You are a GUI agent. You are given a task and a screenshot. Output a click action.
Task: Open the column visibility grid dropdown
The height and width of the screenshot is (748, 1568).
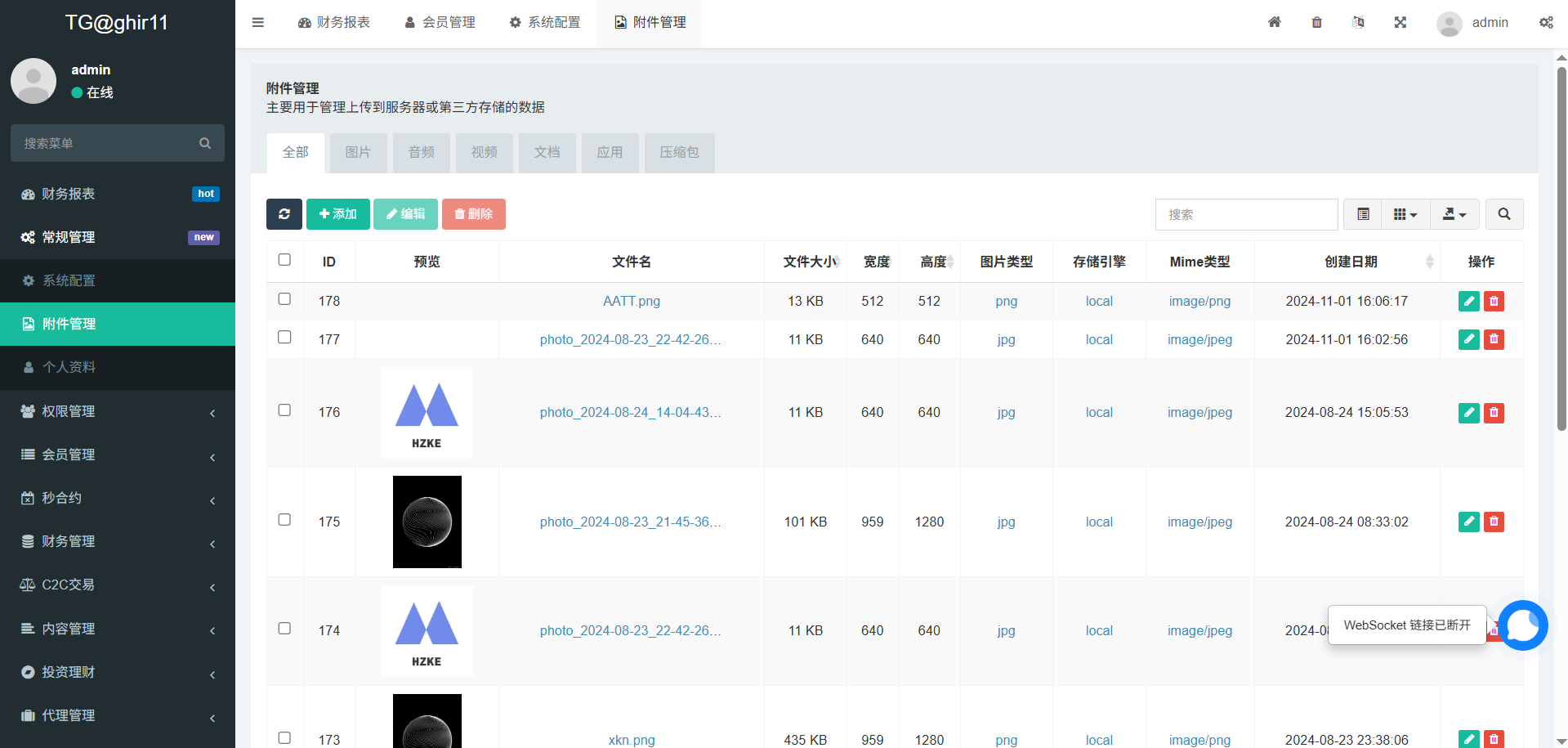click(1405, 214)
